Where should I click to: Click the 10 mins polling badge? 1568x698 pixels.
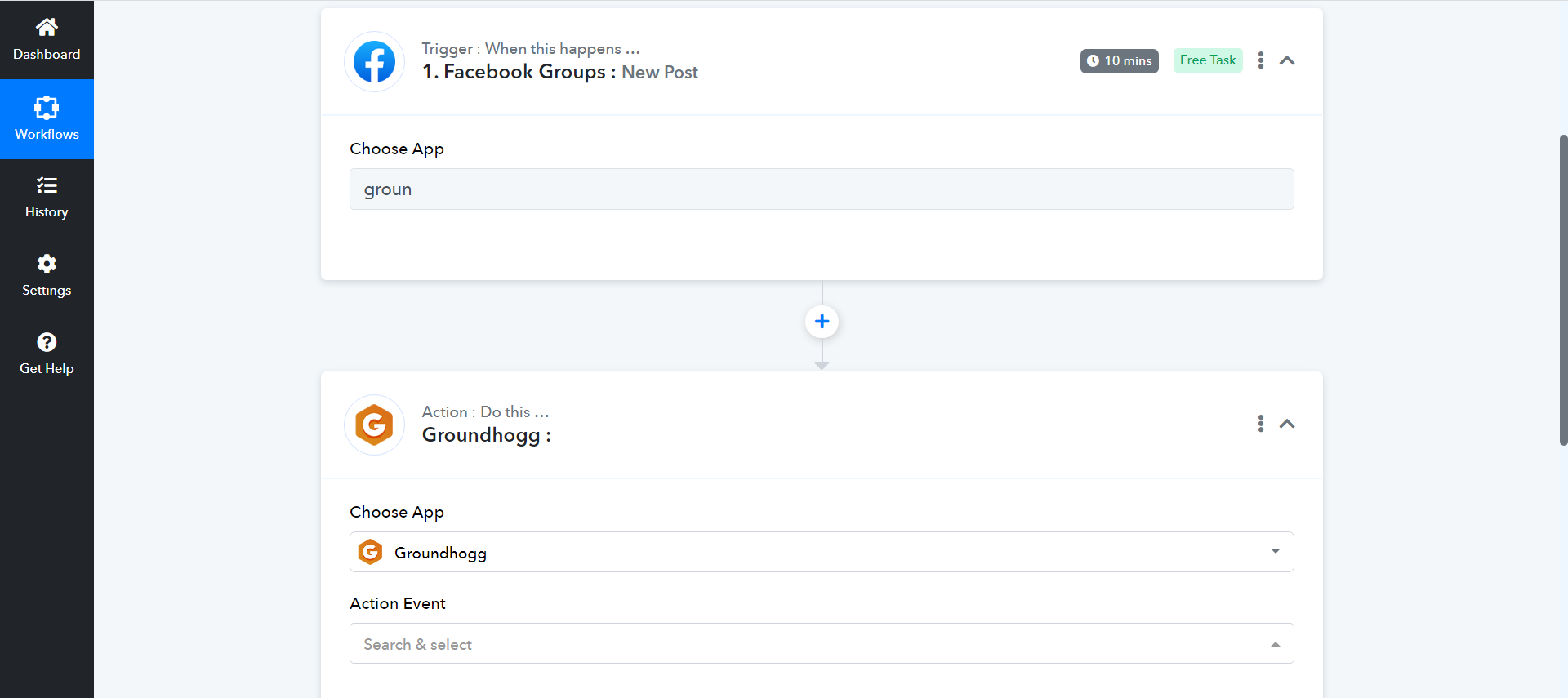point(1120,61)
